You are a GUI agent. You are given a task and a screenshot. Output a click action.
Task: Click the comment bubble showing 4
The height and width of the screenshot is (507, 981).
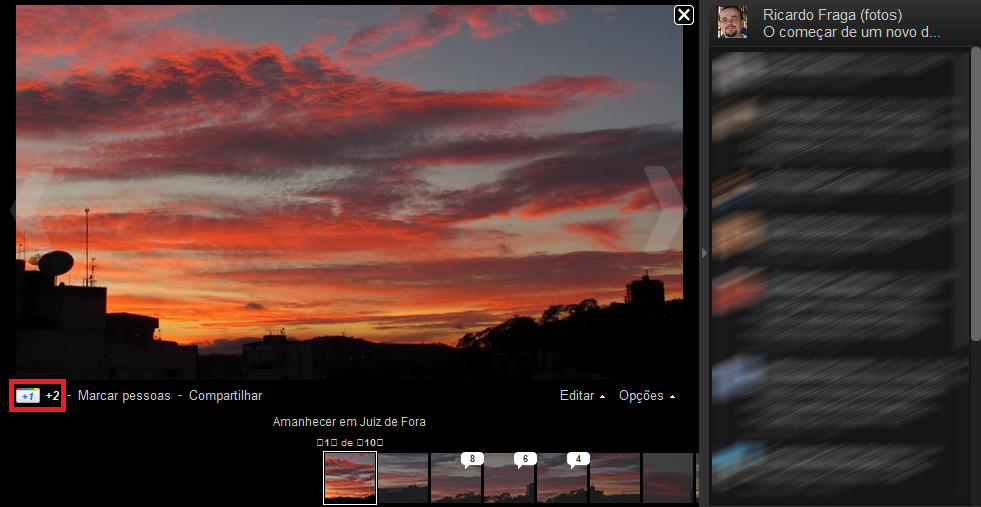[578, 459]
